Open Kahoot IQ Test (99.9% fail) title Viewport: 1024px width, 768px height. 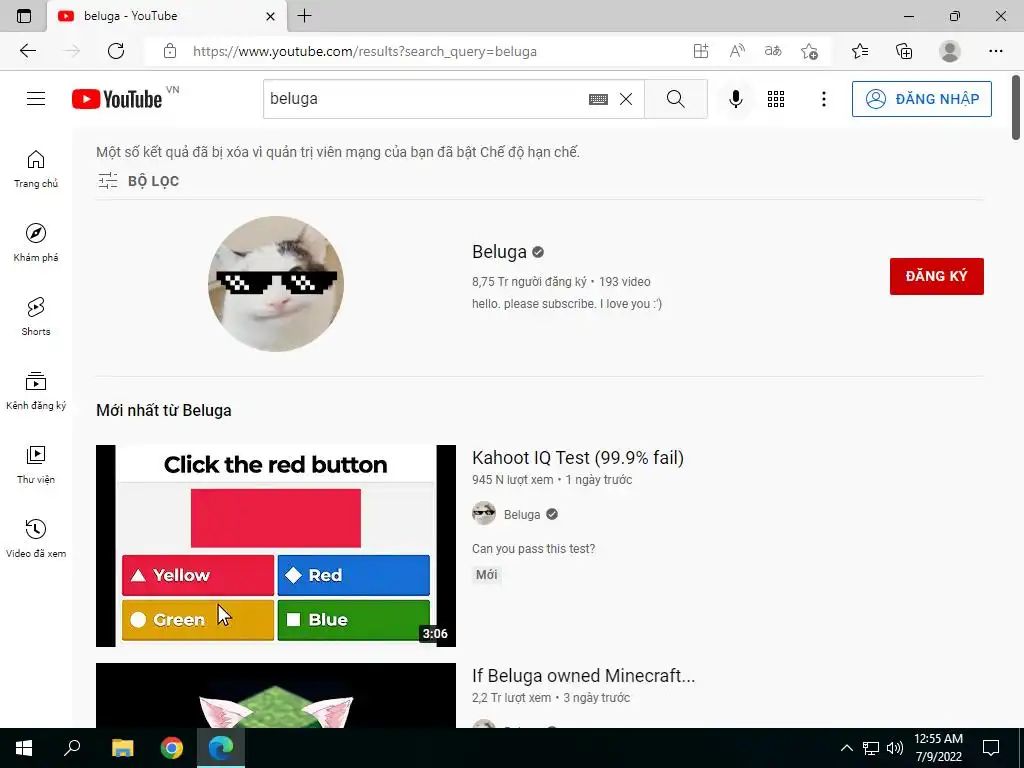coord(577,458)
